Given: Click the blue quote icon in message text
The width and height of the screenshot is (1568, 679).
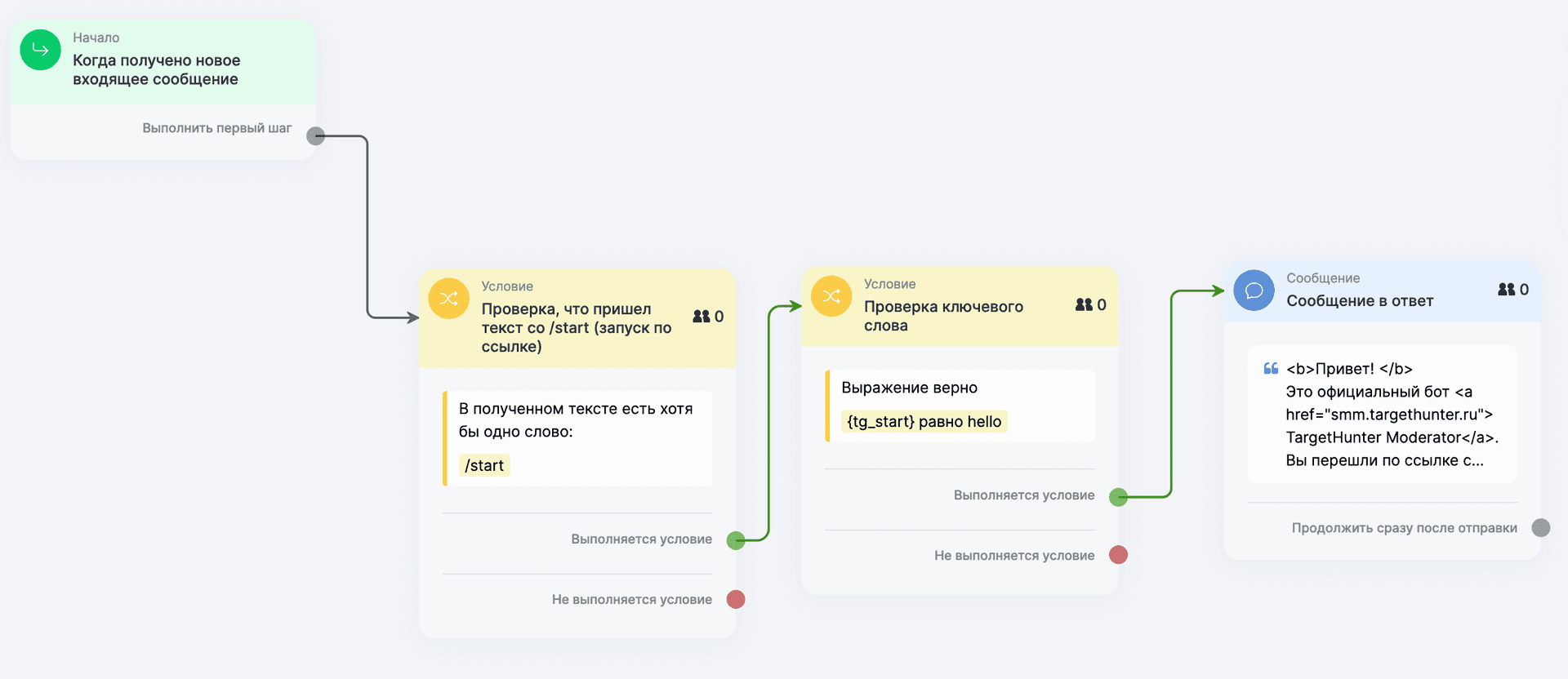Looking at the screenshot, I should tap(1271, 369).
